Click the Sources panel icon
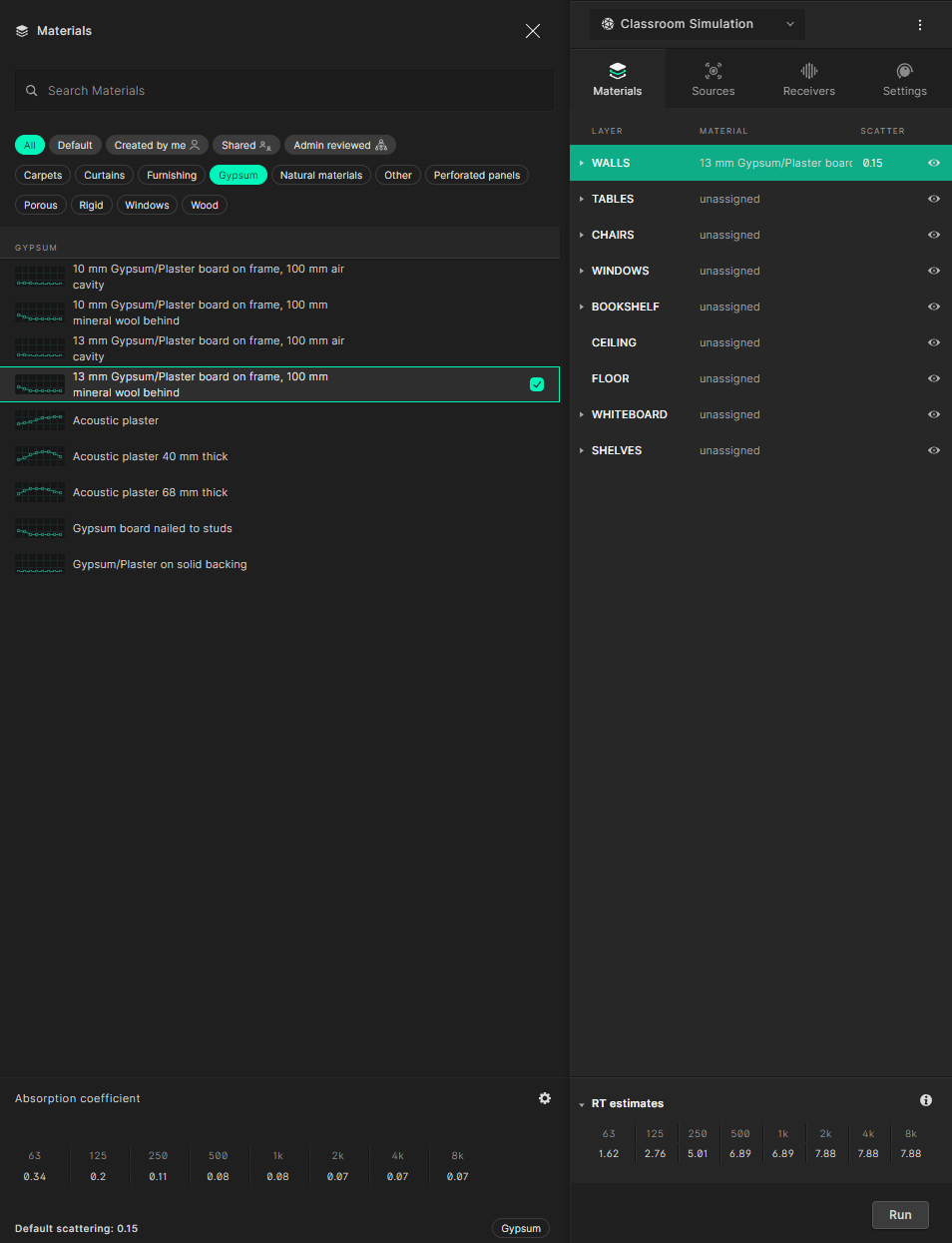This screenshot has height=1243, width=952. tap(714, 71)
